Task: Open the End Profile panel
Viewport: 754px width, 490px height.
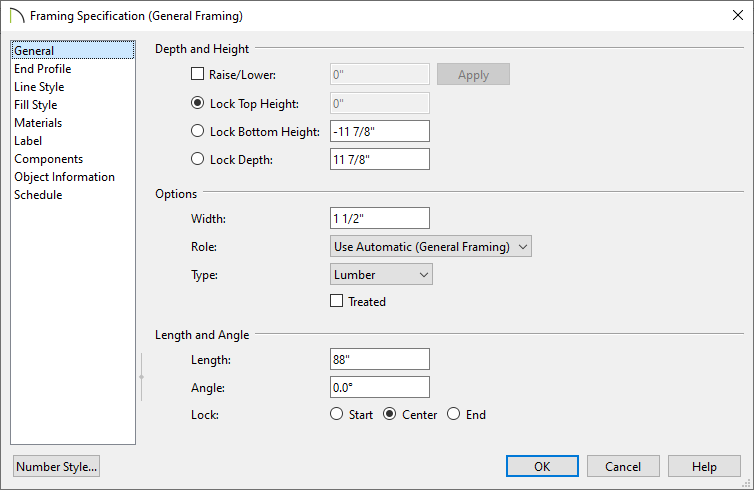Action: click(x=42, y=69)
